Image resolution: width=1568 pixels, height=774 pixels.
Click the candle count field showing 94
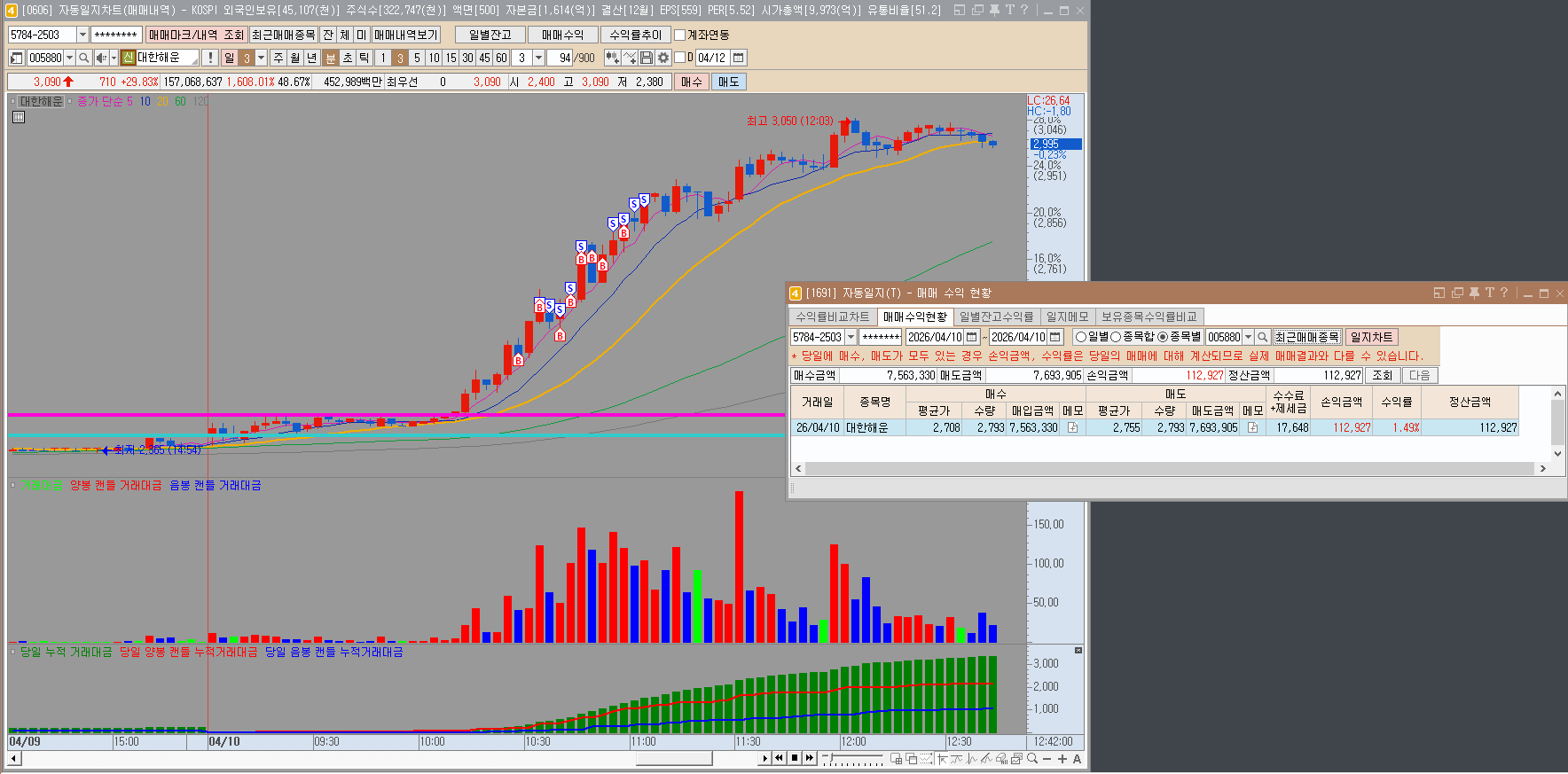coord(560,58)
